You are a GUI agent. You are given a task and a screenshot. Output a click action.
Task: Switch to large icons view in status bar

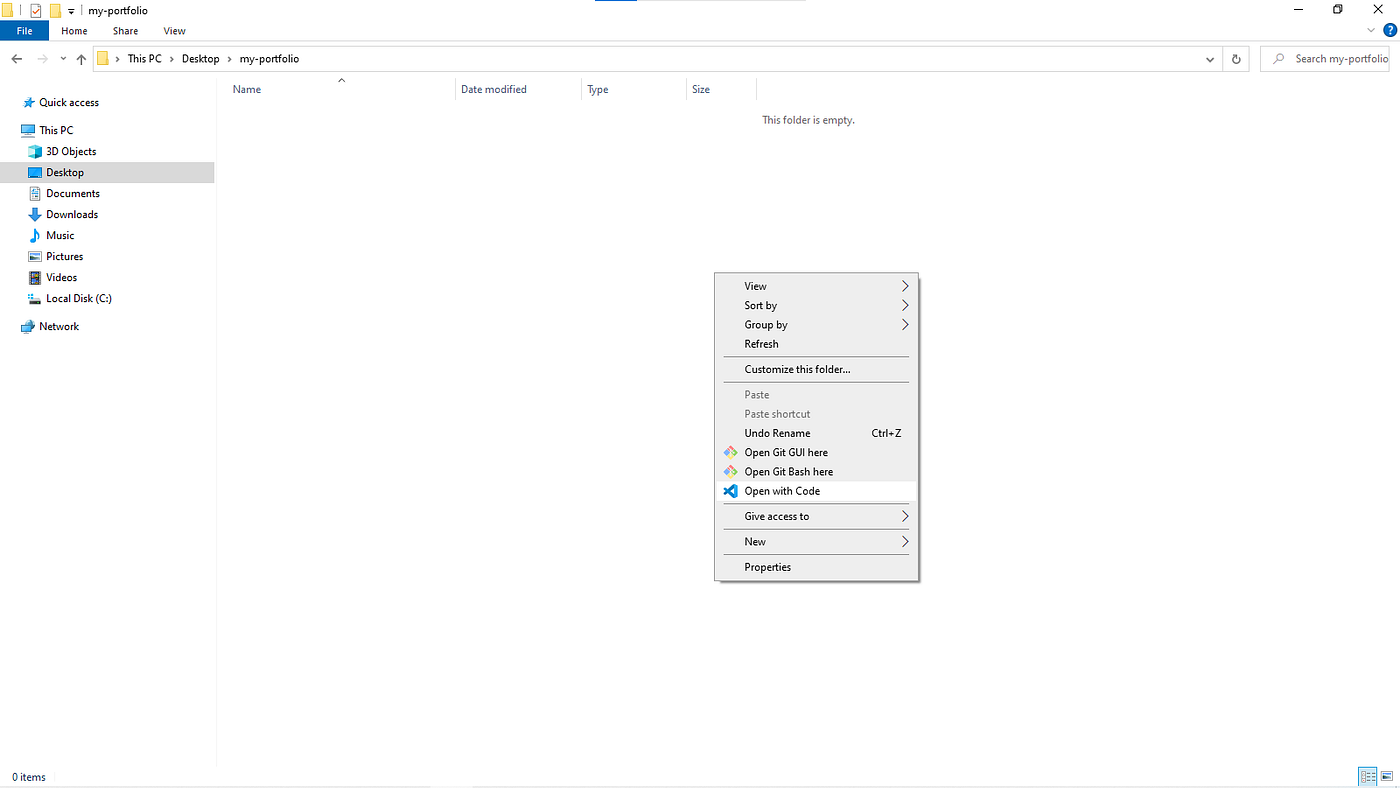(1386, 777)
